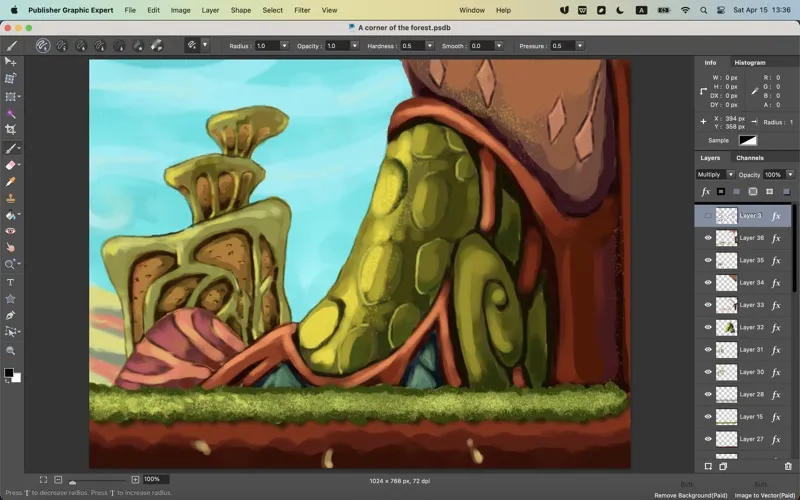Viewport: 800px width, 500px height.
Task: Open the Radius dropdown arrow
Action: click(284, 46)
